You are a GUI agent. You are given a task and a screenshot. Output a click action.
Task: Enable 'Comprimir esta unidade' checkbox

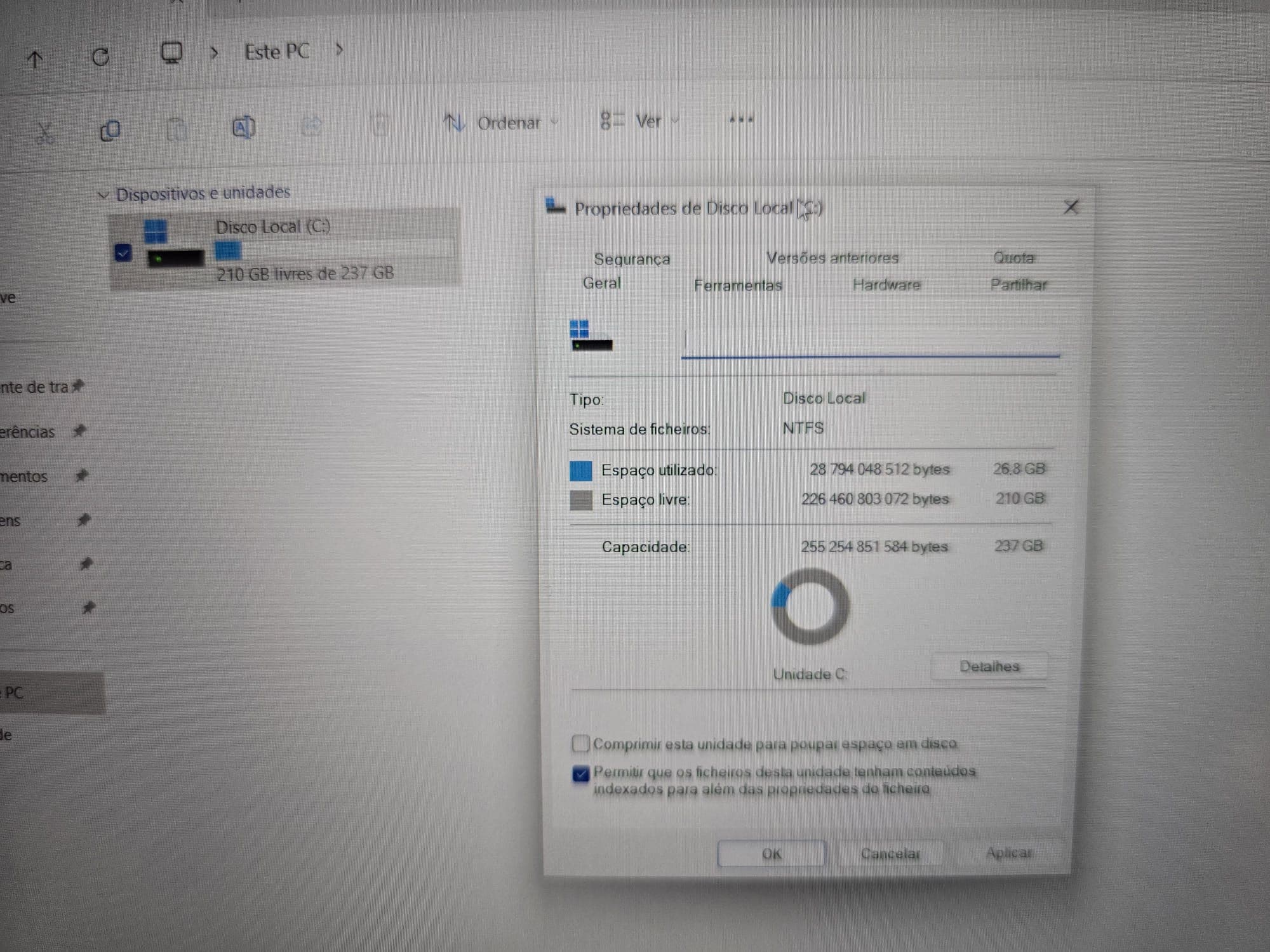point(580,743)
